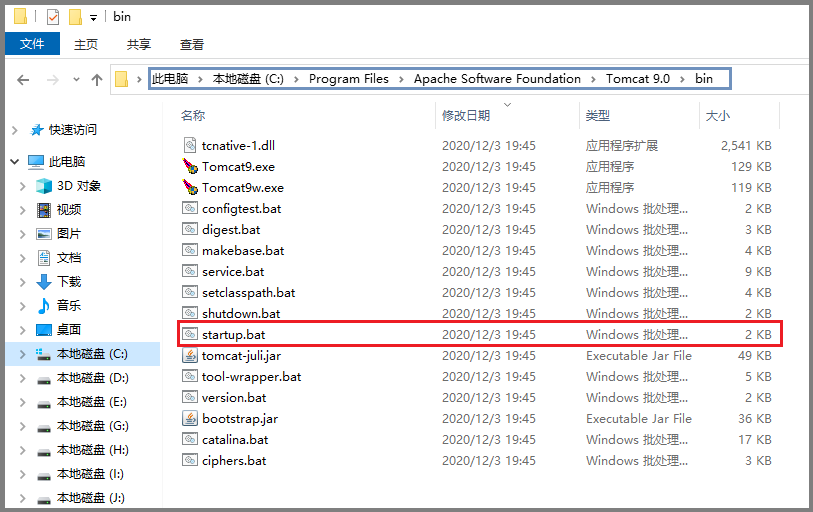Sort by the 修改日期 column header
Viewport: 813px width, 512px height.
[x=466, y=115]
